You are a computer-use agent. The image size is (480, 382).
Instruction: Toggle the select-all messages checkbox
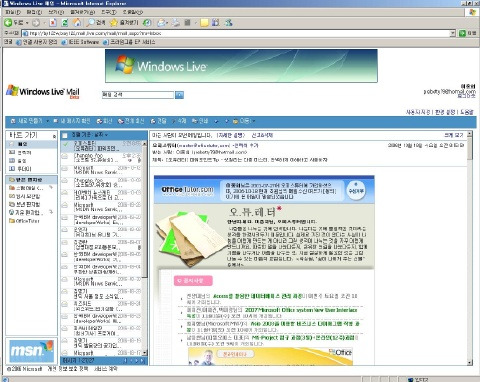tap(65, 135)
